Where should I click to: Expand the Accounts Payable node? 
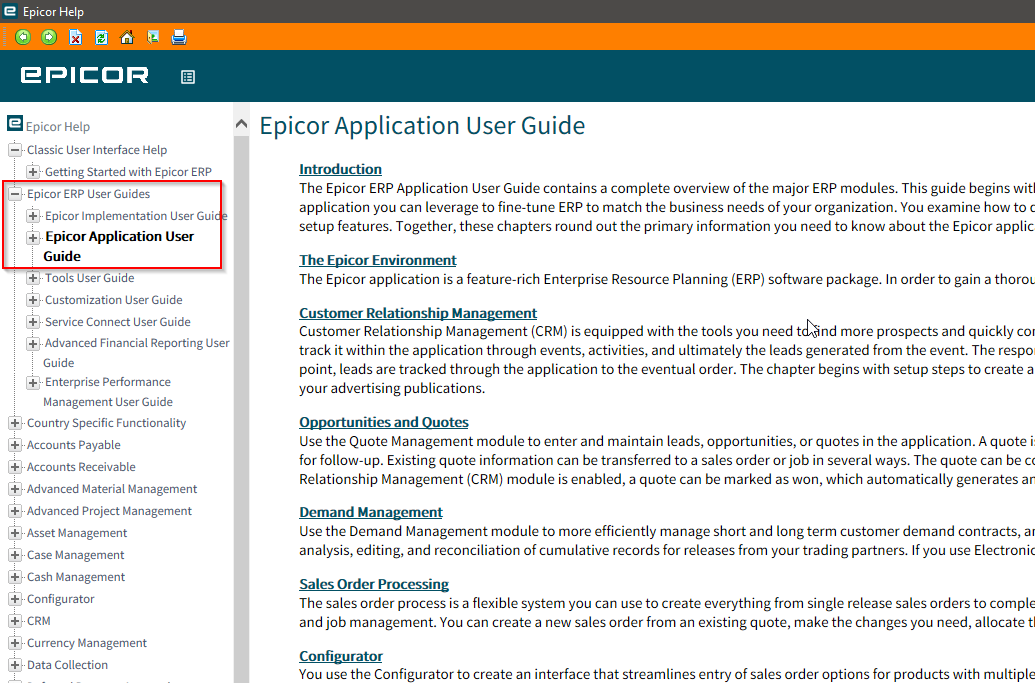pos(15,445)
